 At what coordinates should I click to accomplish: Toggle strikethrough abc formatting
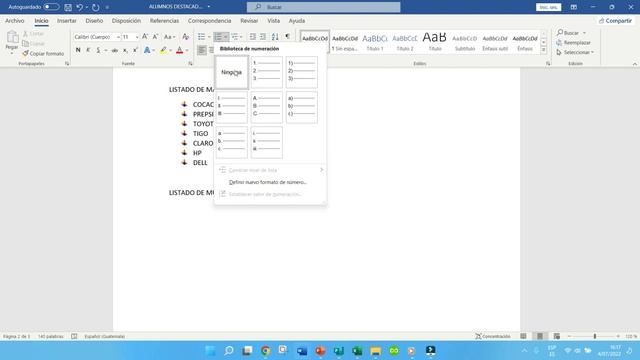tap(115, 50)
